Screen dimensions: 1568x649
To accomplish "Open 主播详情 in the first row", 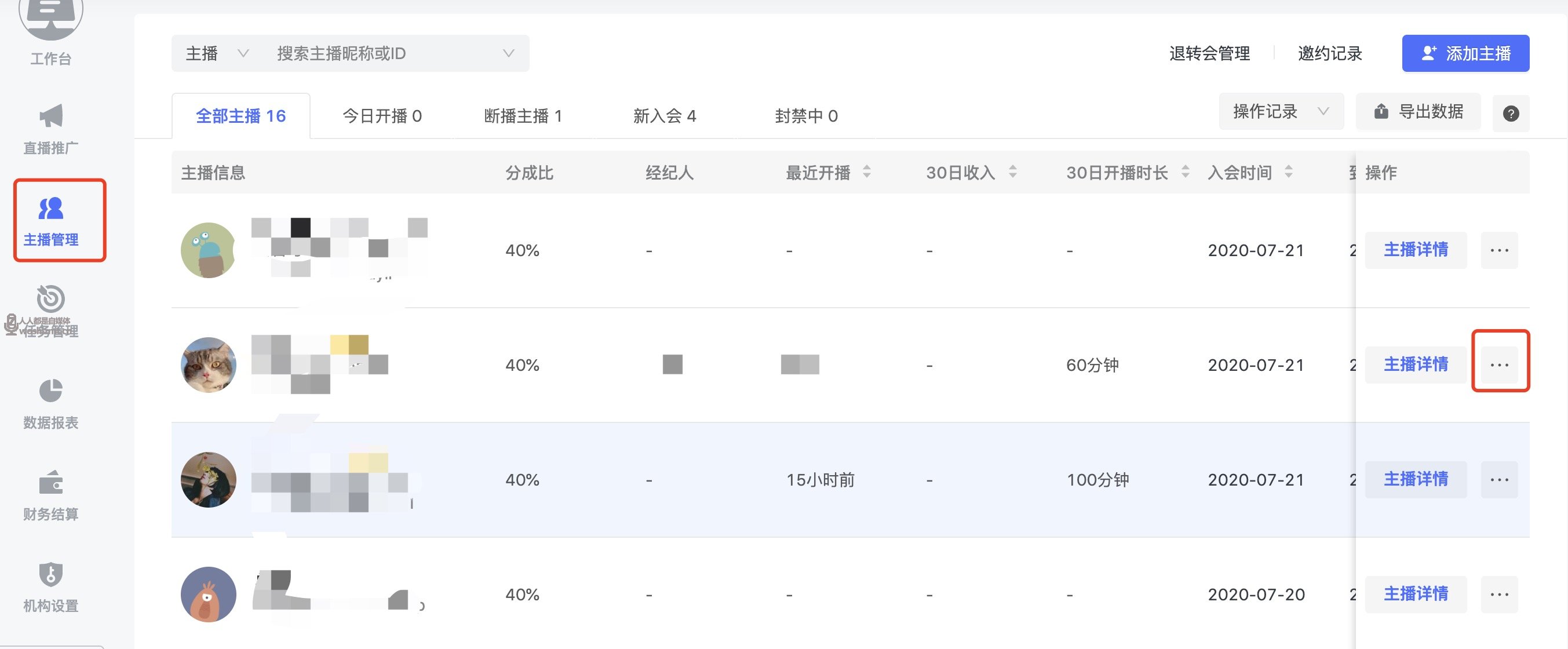I will (1416, 250).
